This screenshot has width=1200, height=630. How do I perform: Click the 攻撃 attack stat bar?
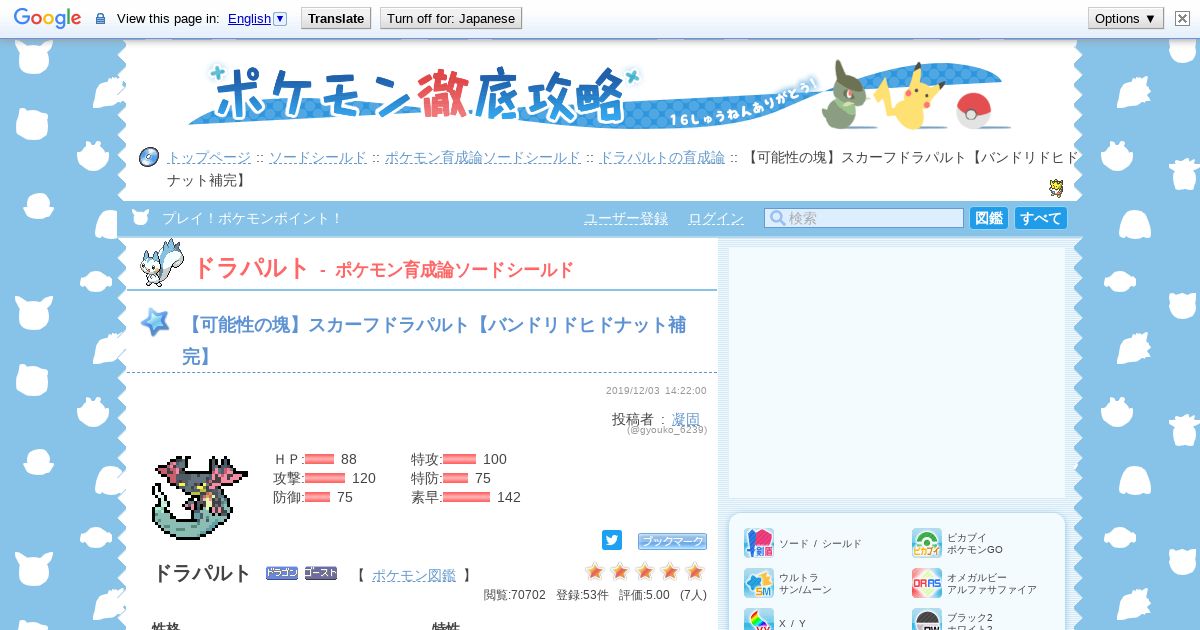325,478
